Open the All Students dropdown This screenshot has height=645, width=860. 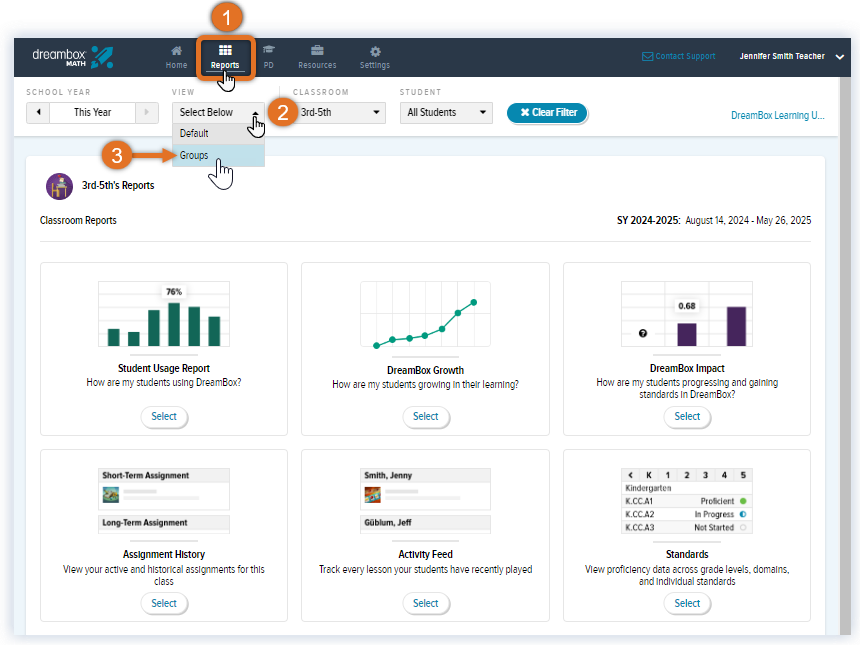[445, 113]
